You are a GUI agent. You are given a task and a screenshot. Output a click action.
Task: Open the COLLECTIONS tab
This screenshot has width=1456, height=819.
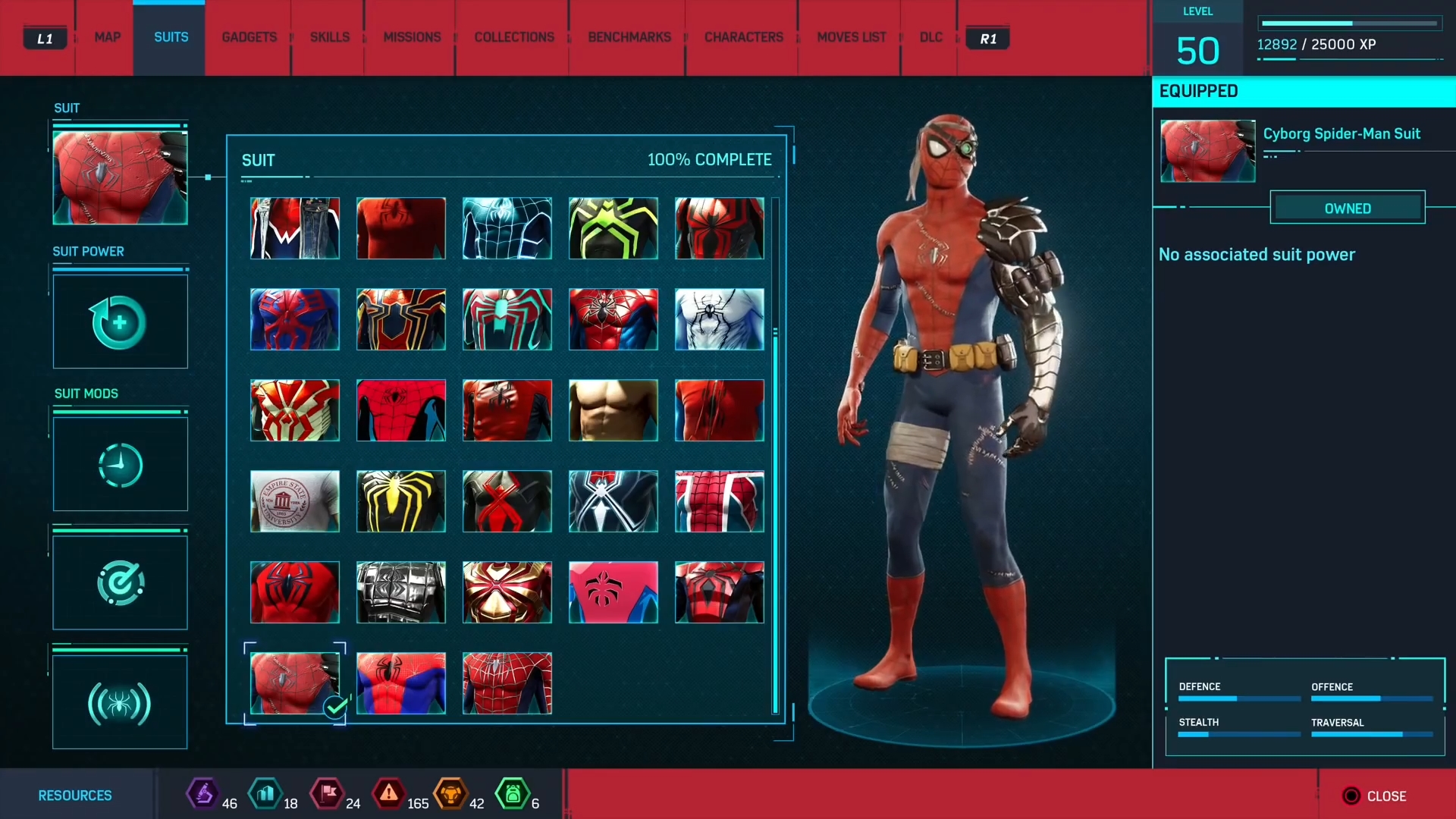(514, 37)
